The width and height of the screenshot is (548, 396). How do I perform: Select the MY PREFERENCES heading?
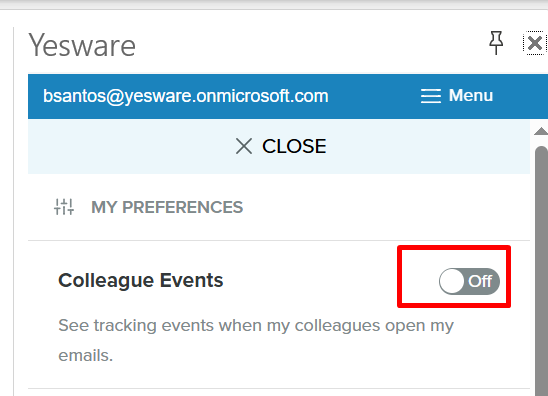[167, 207]
